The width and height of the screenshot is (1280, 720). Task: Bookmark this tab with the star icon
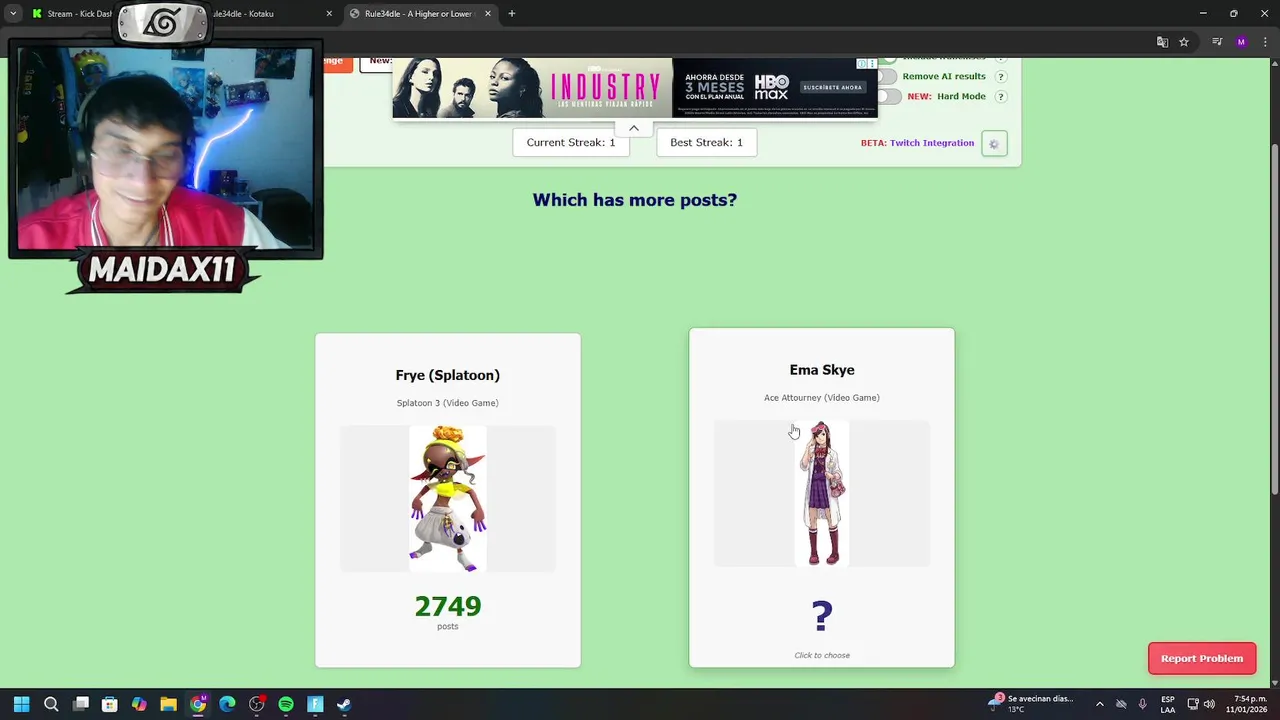pyautogui.click(x=1184, y=42)
